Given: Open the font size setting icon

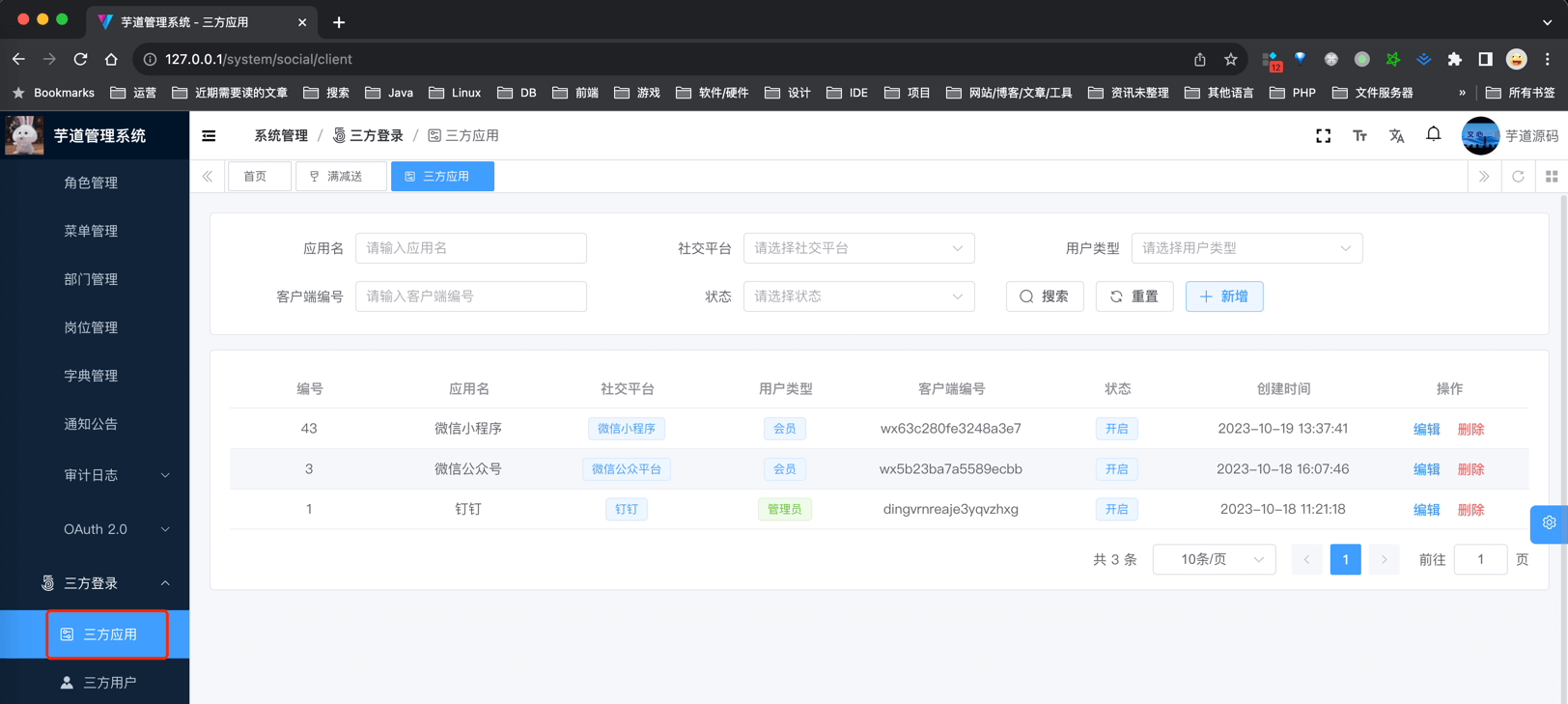Looking at the screenshot, I should point(1359,136).
